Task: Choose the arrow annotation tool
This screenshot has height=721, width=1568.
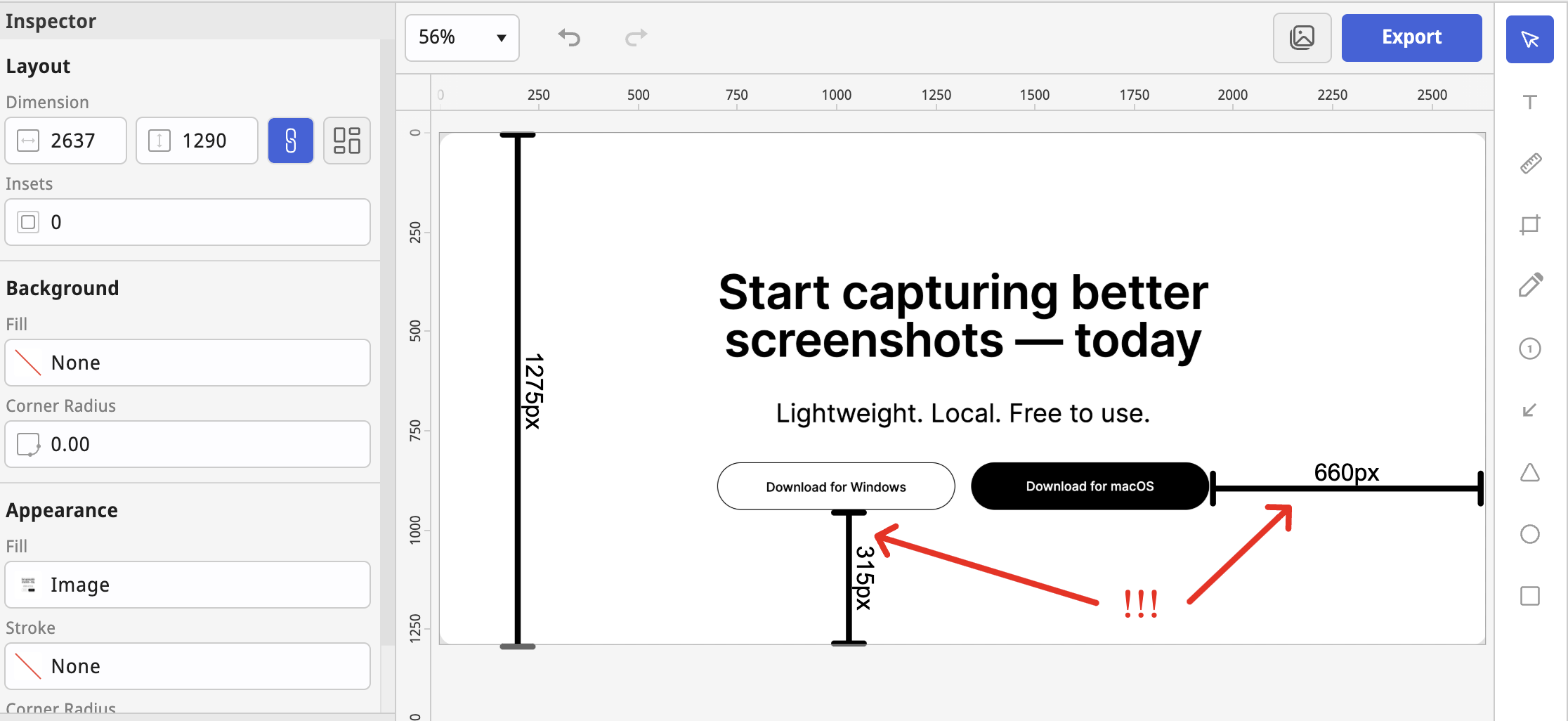Action: (1529, 410)
